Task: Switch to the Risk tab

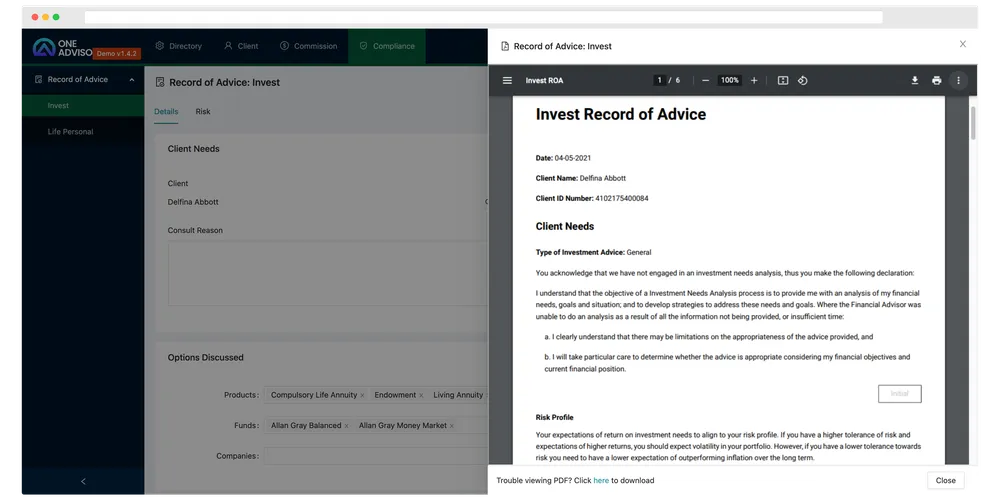Action: tap(203, 112)
